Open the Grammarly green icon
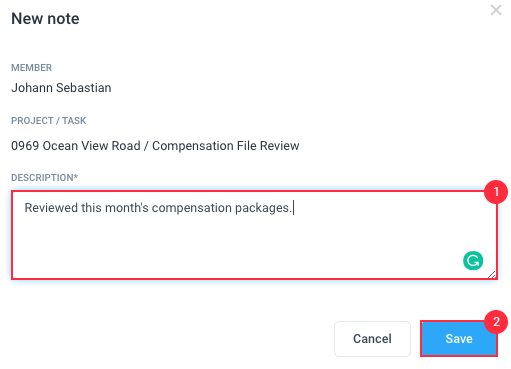Screen dimensions: 511x369 [473, 261]
